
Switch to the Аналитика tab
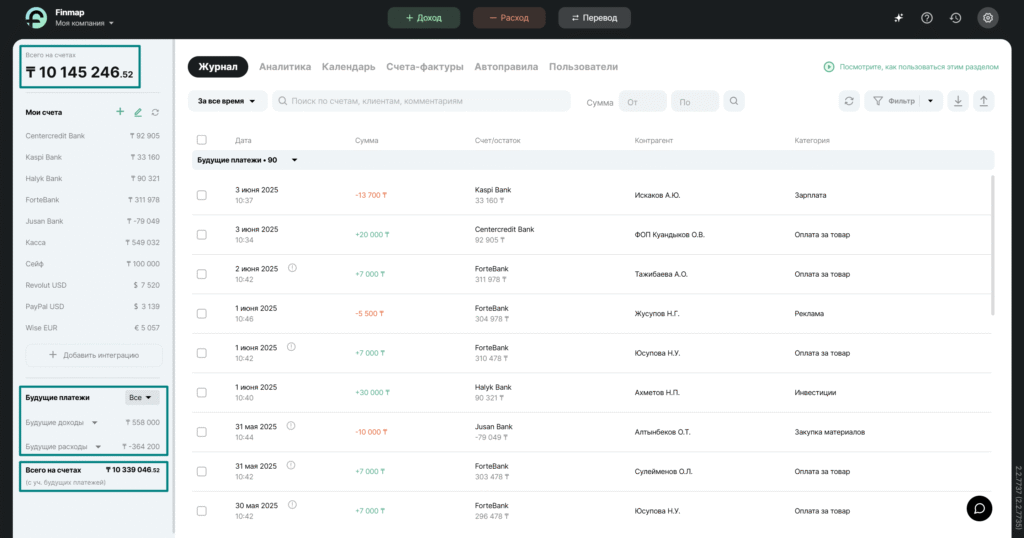pyautogui.click(x=285, y=67)
